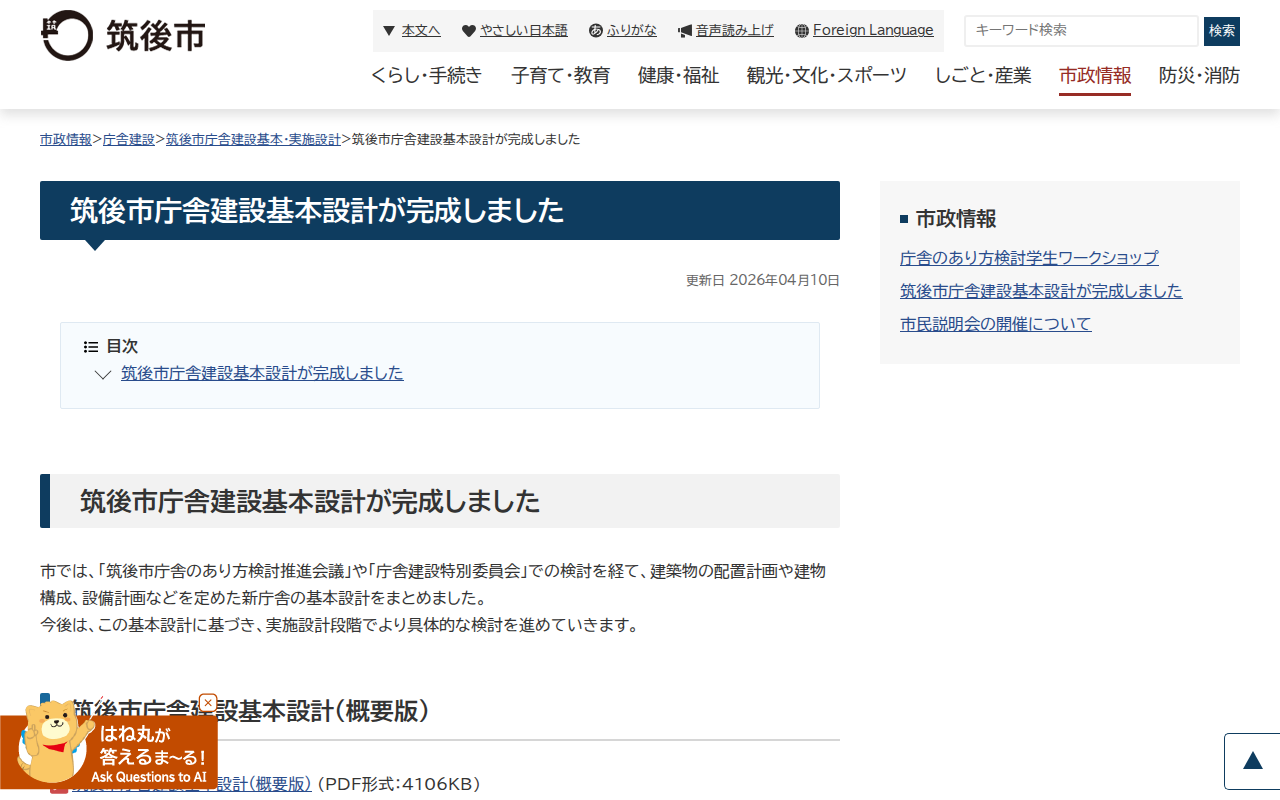Open sidebar link 筑後市庁舎建設基本設計が完成しました

click(1041, 291)
